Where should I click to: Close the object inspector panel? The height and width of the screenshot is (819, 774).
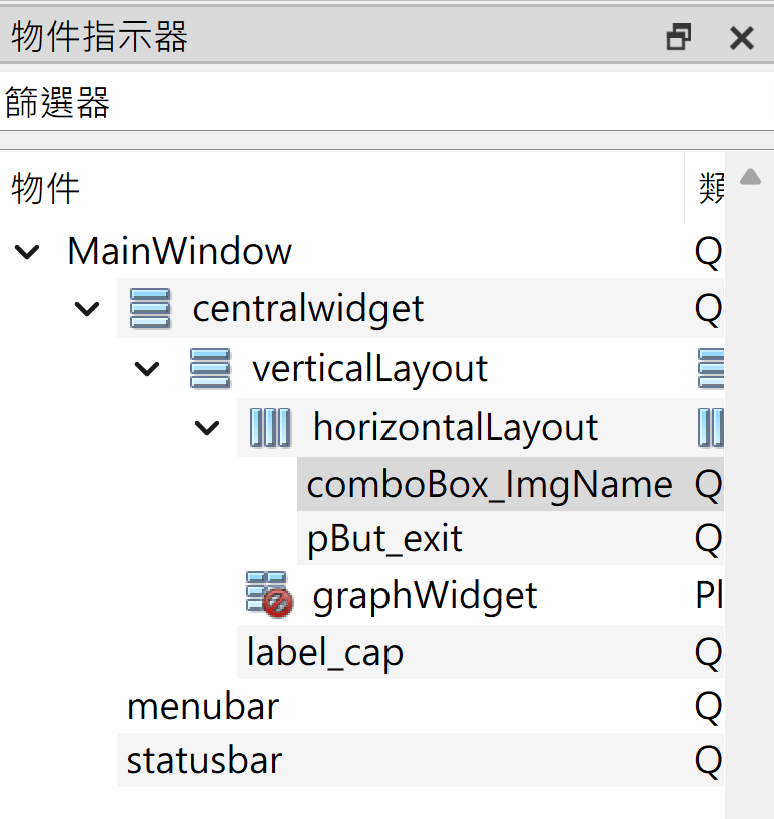coord(741,38)
